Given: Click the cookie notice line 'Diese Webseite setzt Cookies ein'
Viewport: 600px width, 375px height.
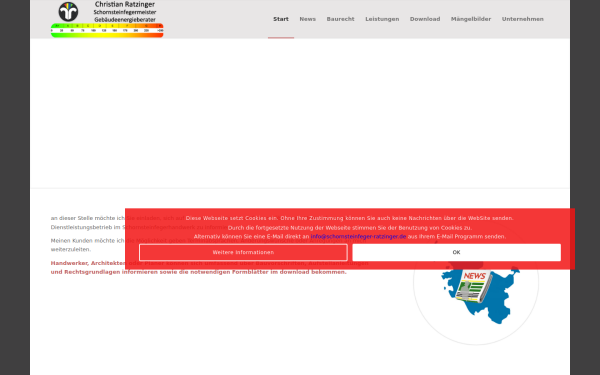Looking at the screenshot, I should [x=349, y=218].
